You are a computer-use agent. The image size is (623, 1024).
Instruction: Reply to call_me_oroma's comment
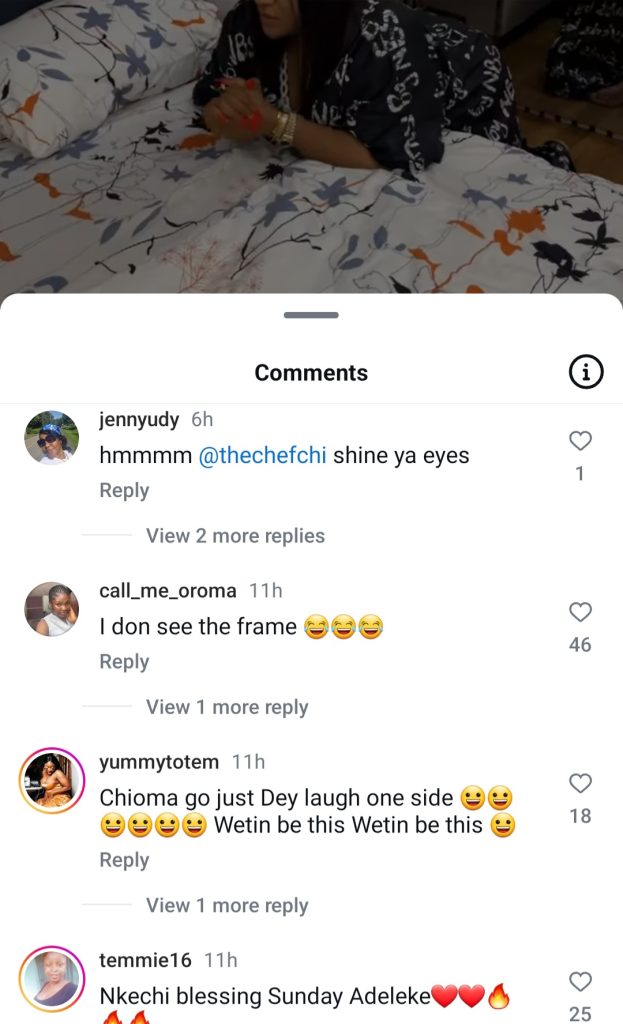coord(124,662)
